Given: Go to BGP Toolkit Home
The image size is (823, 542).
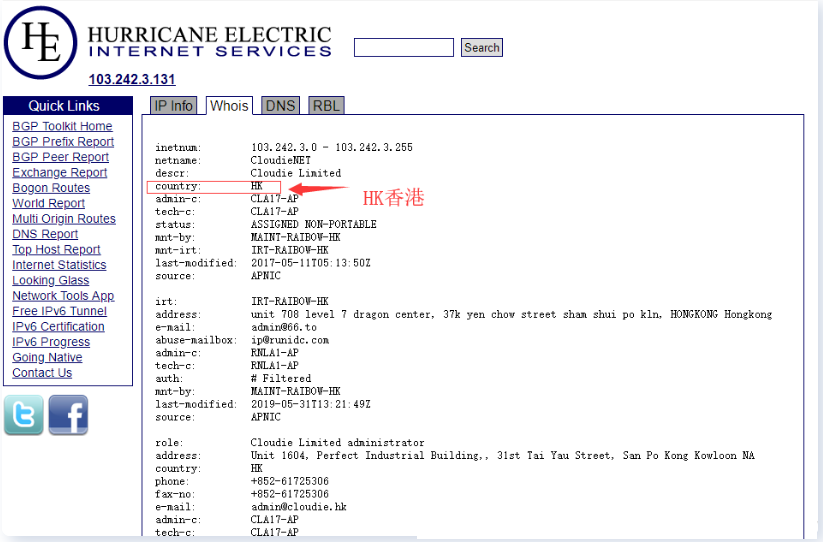Looking at the screenshot, I should point(62,126).
